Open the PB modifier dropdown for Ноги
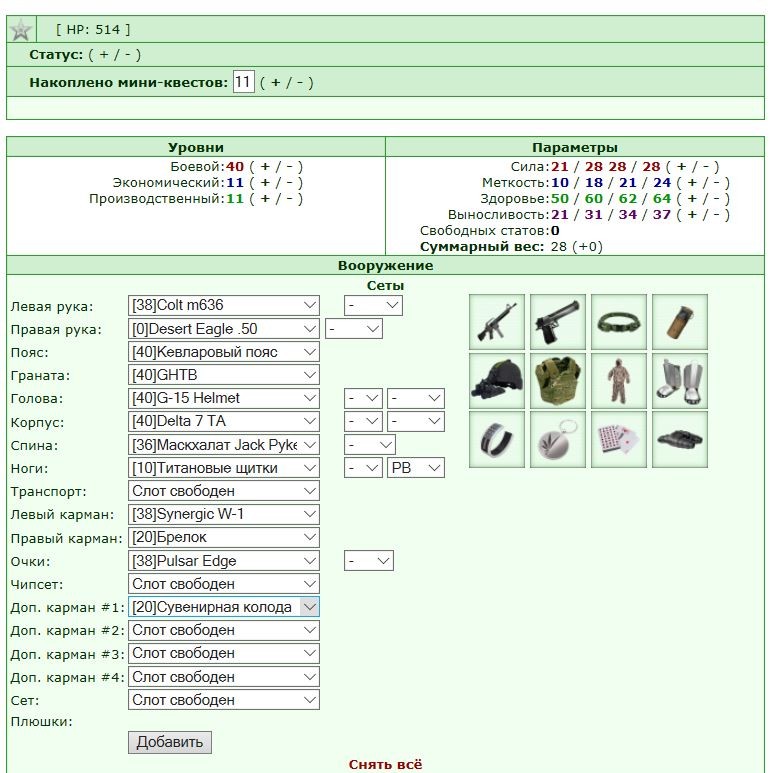This screenshot has width=776, height=773. point(416,468)
